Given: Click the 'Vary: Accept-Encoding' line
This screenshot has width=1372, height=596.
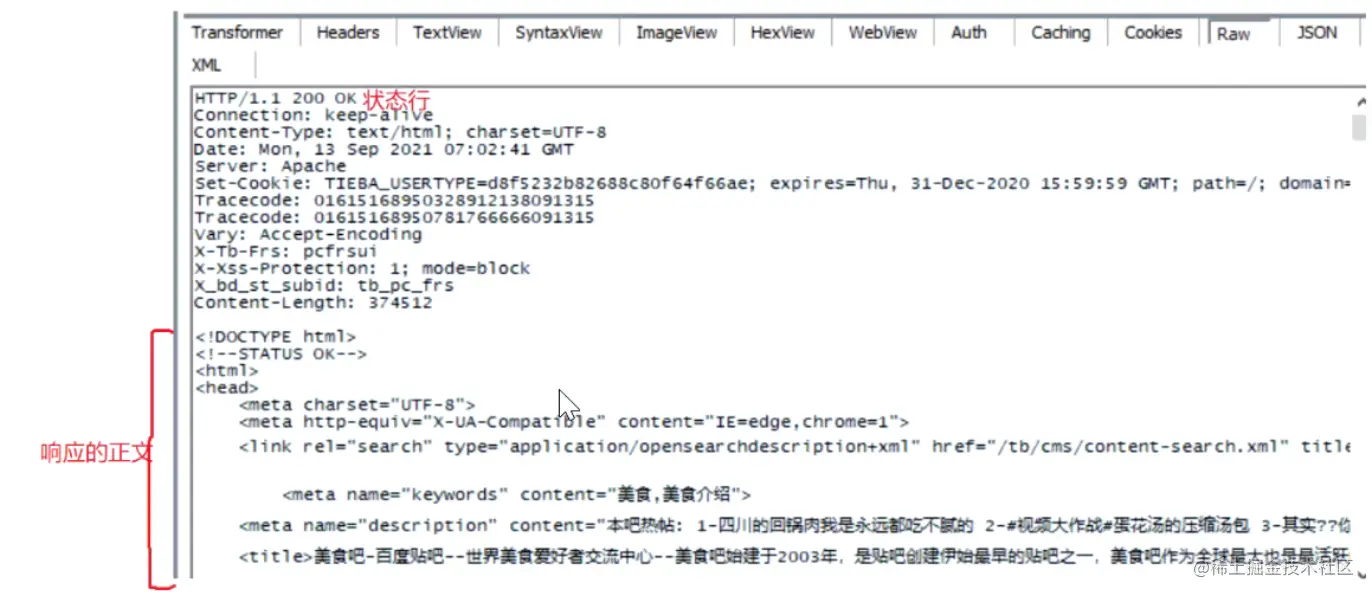Looking at the screenshot, I should point(308,234).
